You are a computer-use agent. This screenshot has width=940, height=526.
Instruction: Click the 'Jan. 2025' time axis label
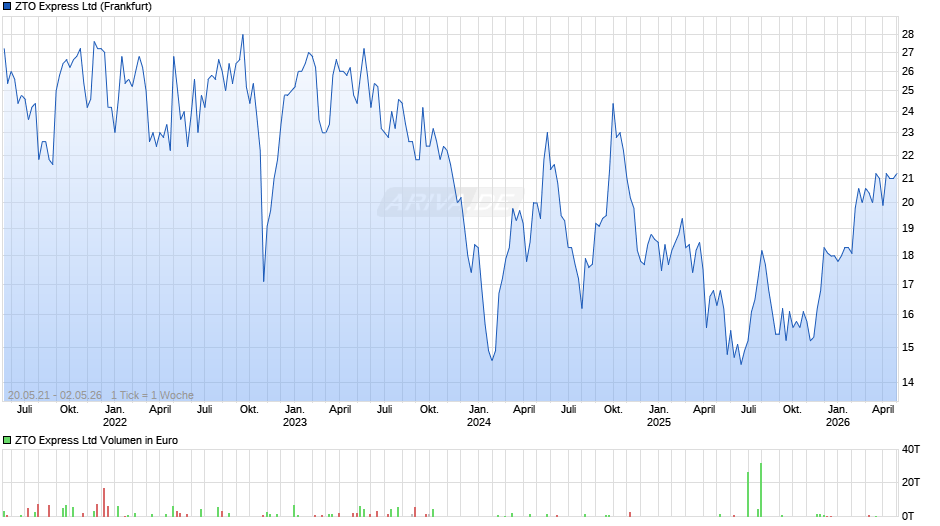[658, 416]
